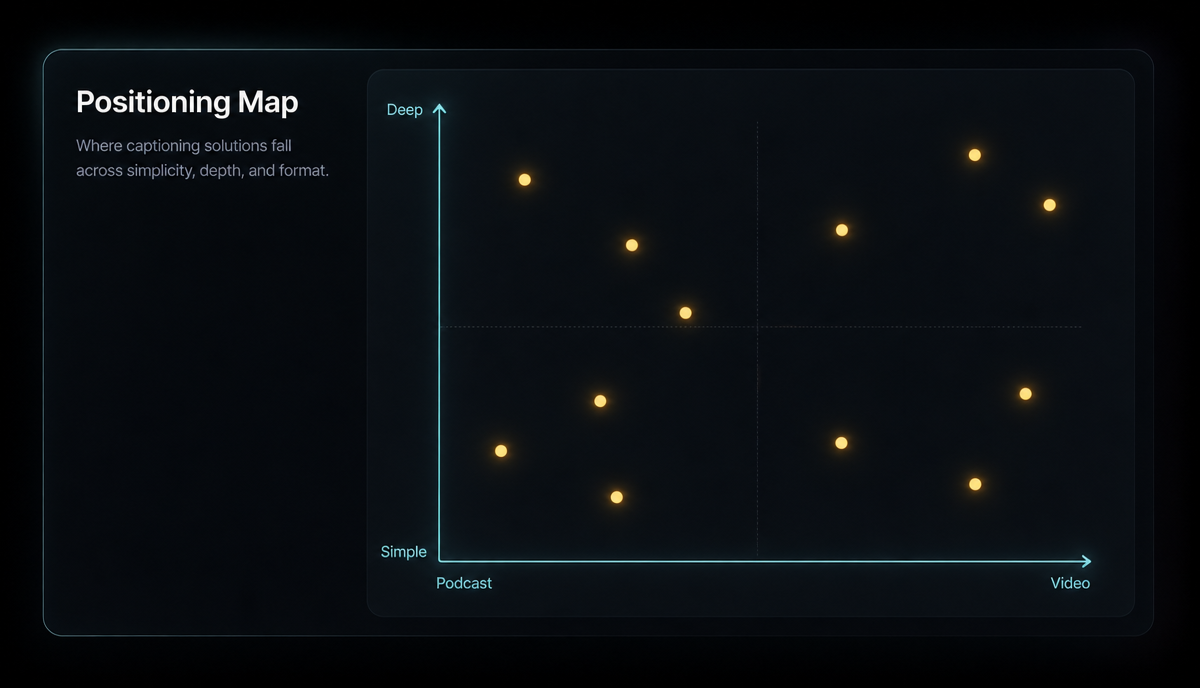Screen dimensions: 1200x688
Task: Select the rightmost dot on the chart
Action: coord(1049,205)
